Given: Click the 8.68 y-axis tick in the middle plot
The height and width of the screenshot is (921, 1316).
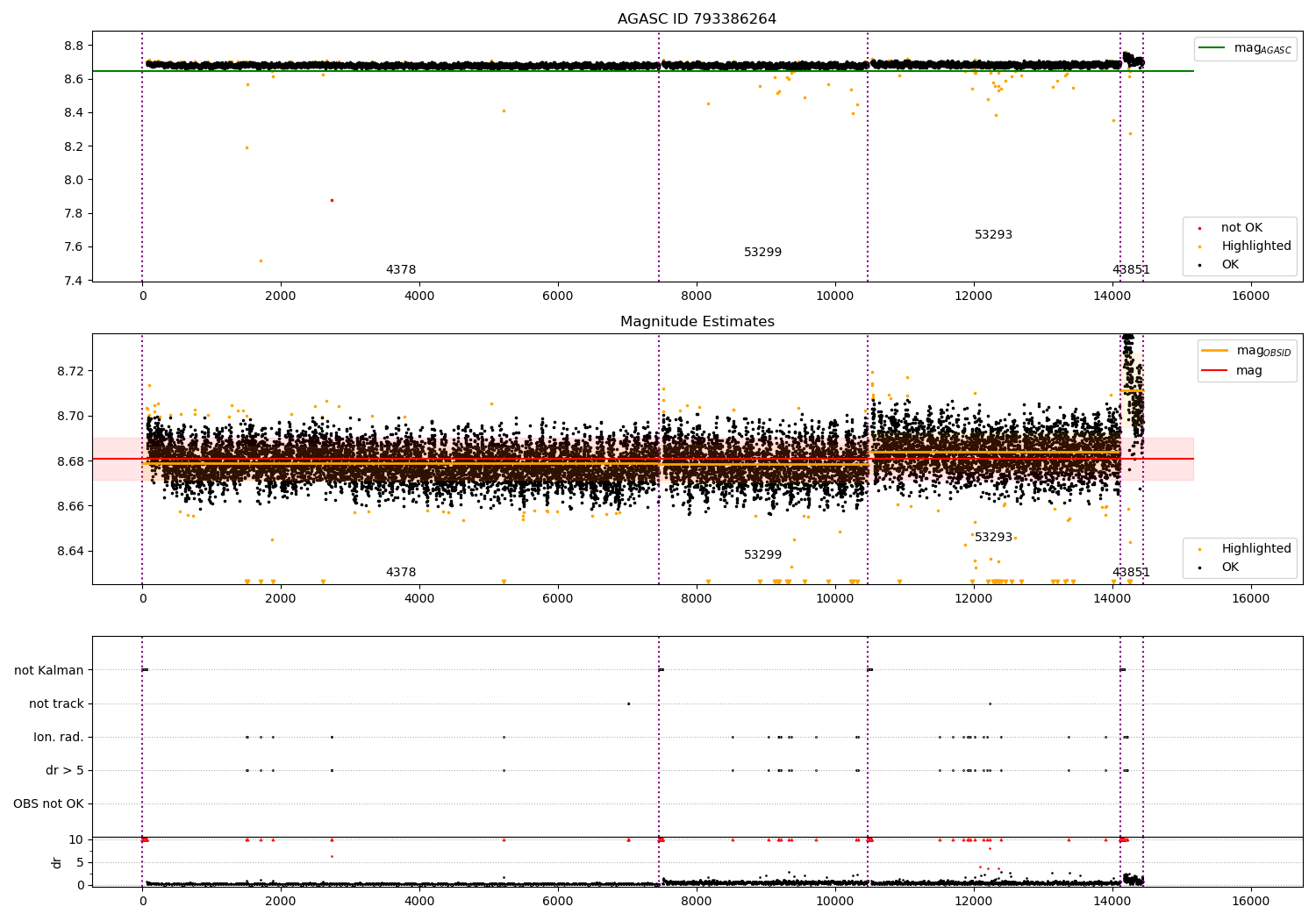Looking at the screenshot, I should 70,461.
